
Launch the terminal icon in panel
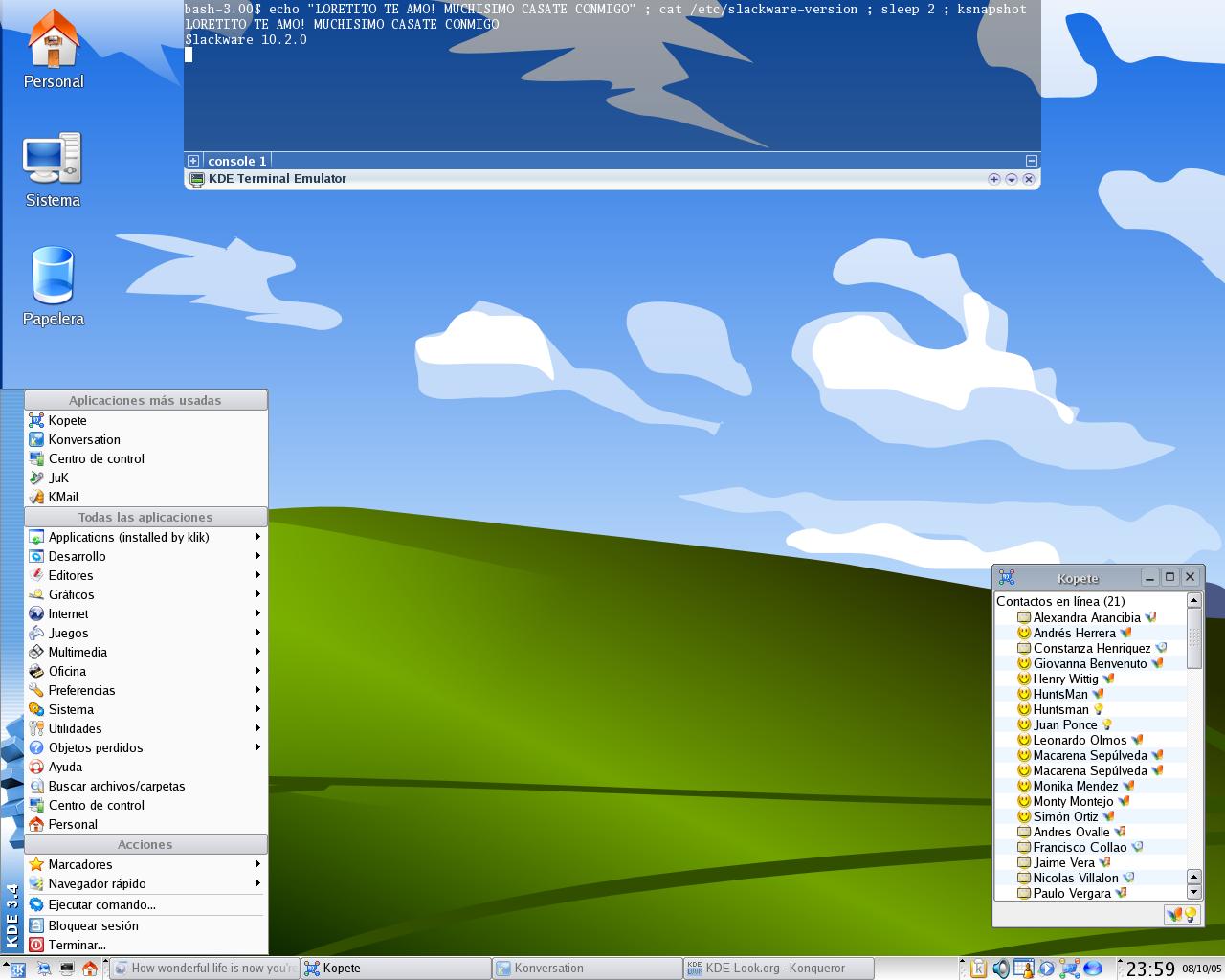(67, 969)
